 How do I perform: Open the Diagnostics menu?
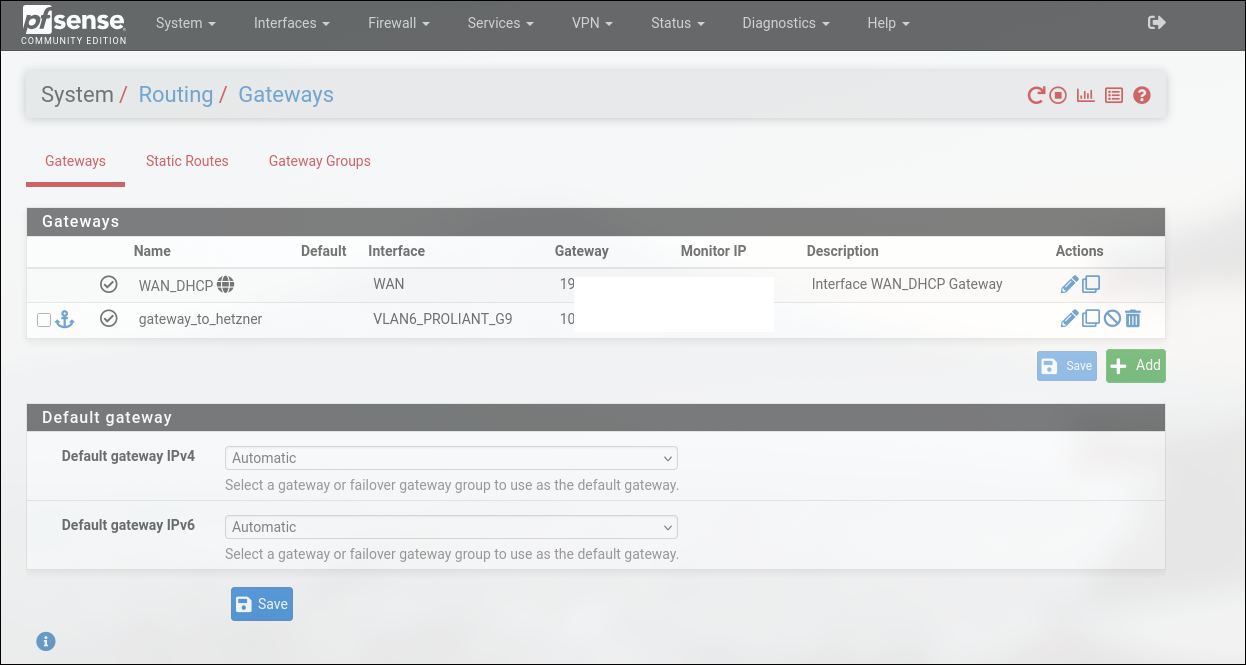coord(785,23)
